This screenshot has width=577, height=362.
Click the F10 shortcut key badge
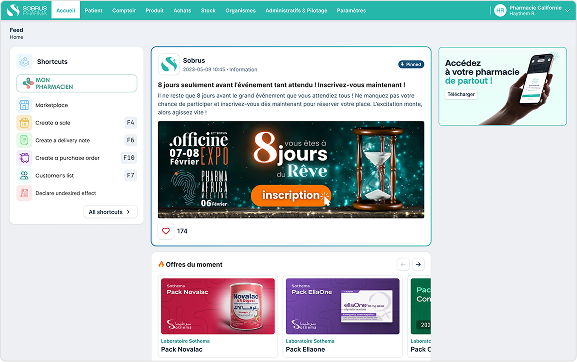(x=129, y=158)
